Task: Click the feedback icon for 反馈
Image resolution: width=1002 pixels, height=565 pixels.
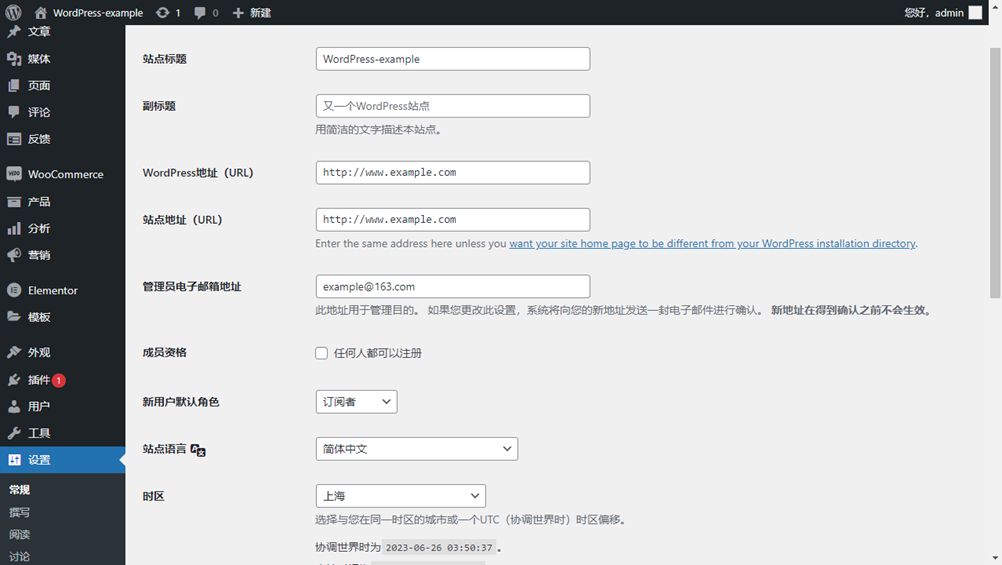Action: 14,139
